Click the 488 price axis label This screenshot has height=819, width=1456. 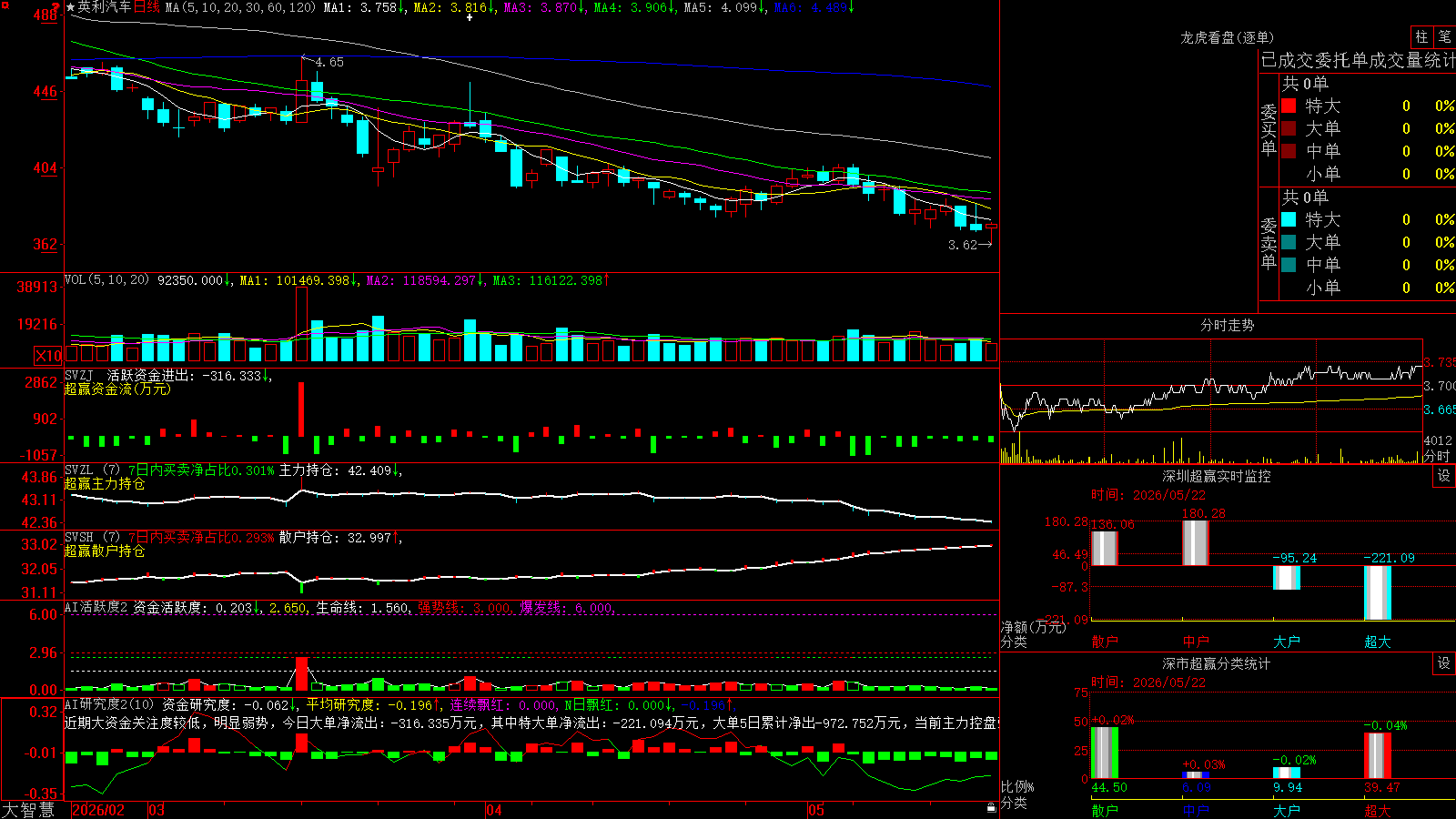coord(45,15)
